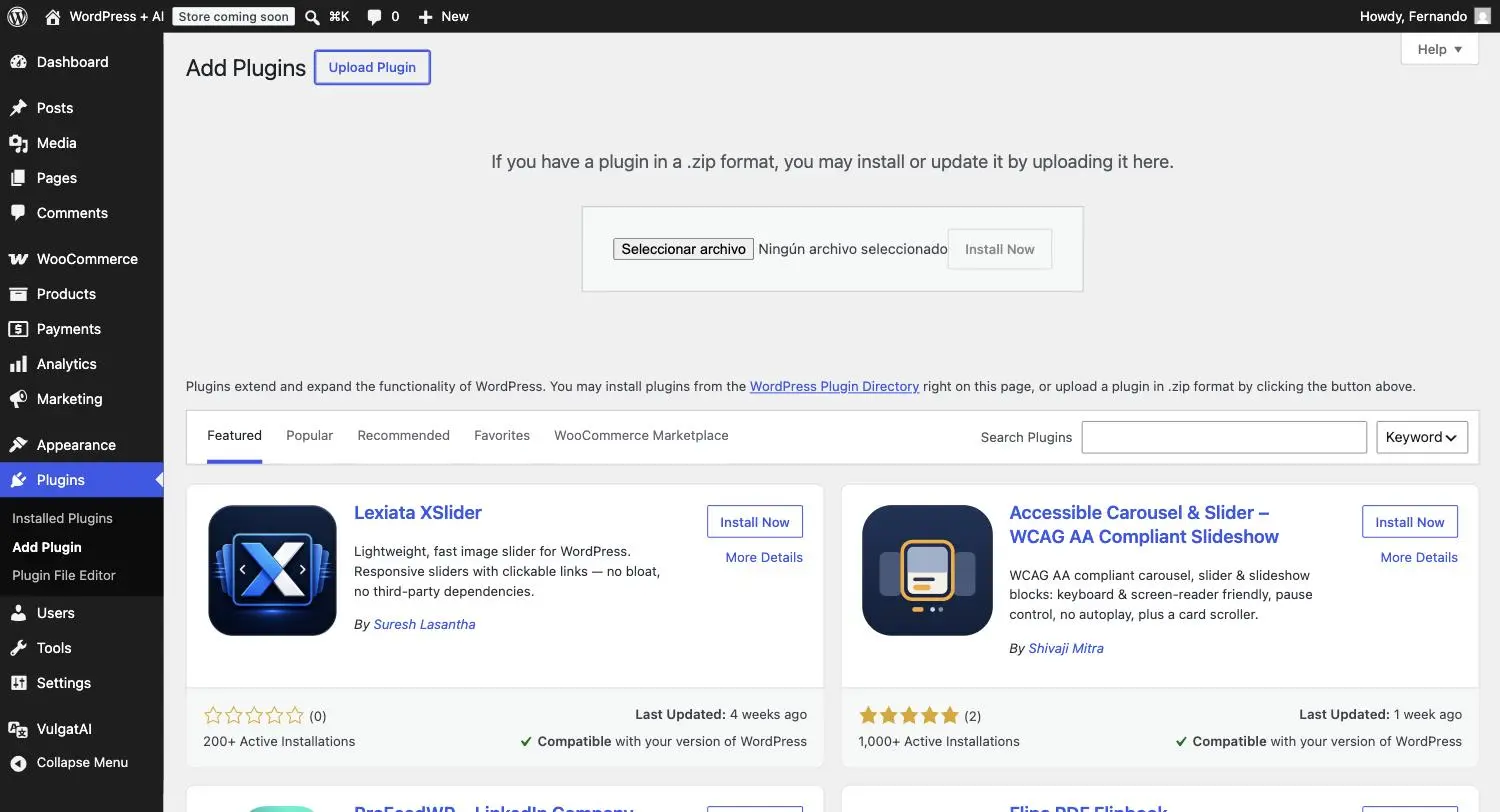The height and width of the screenshot is (812, 1500).
Task: Click '200+ Active Installations' text
Action: [x=279, y=741]
